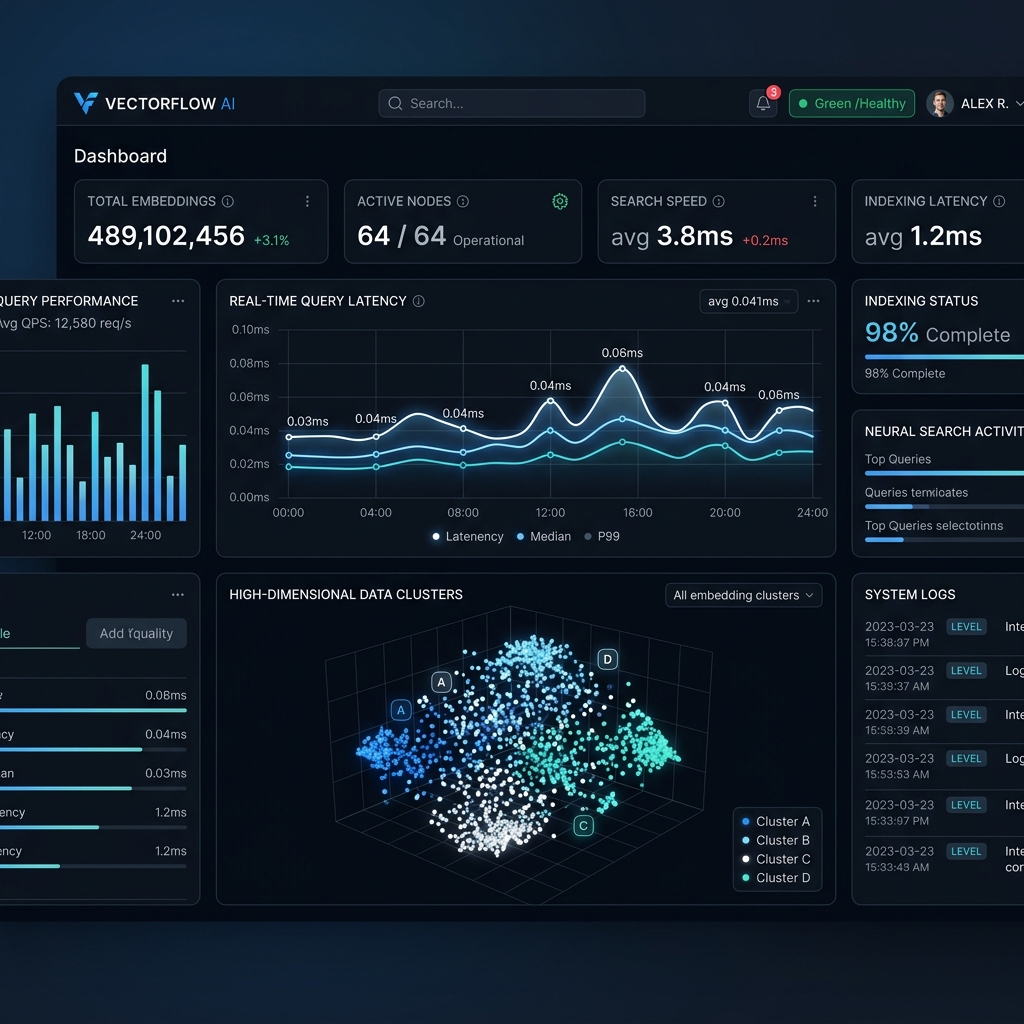Click the 489,102,456 total embeddings value
1024x1024 pixels.
pyautogui.click(x=166, y=236)
